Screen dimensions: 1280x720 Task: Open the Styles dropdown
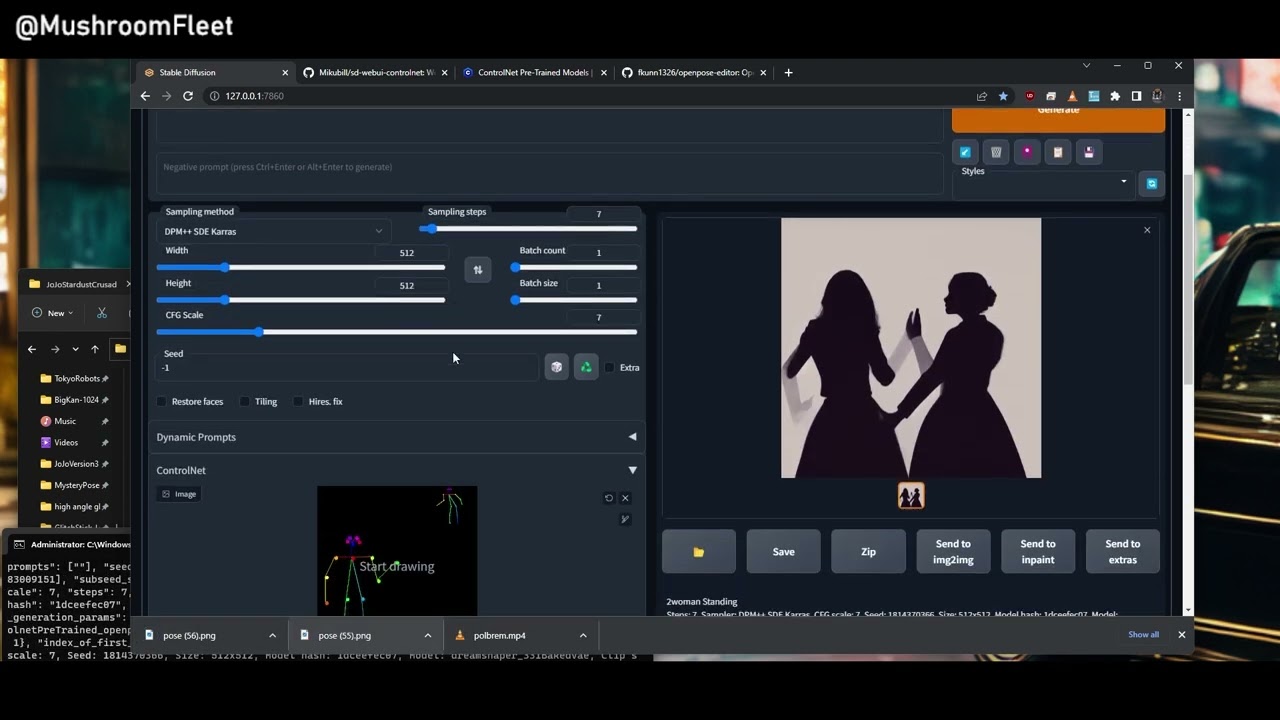pos(1045,184)
